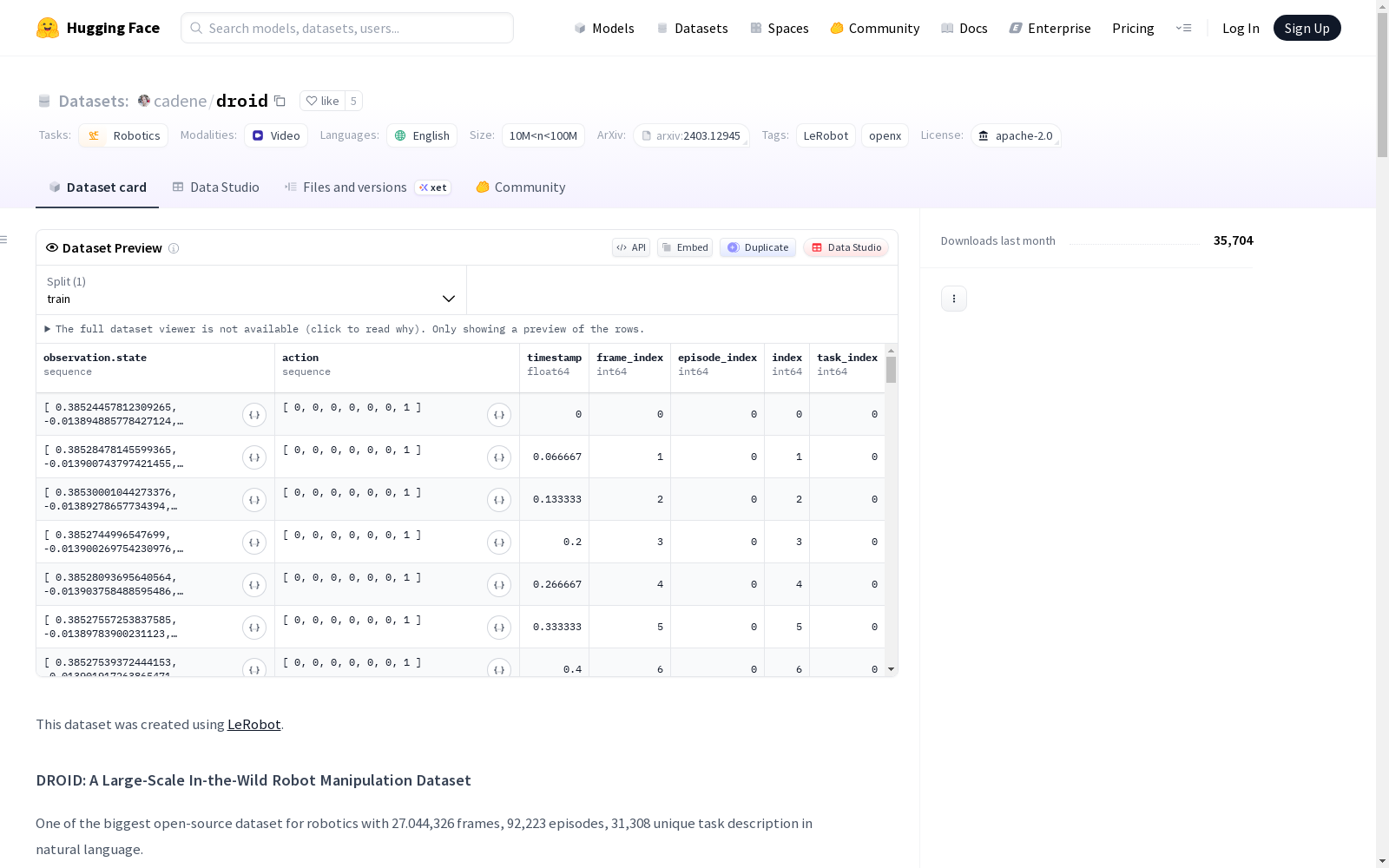The height and width of the screenshot is (868, 1389).
Task: Select the openx tag
Action: (x=885, y=135)
